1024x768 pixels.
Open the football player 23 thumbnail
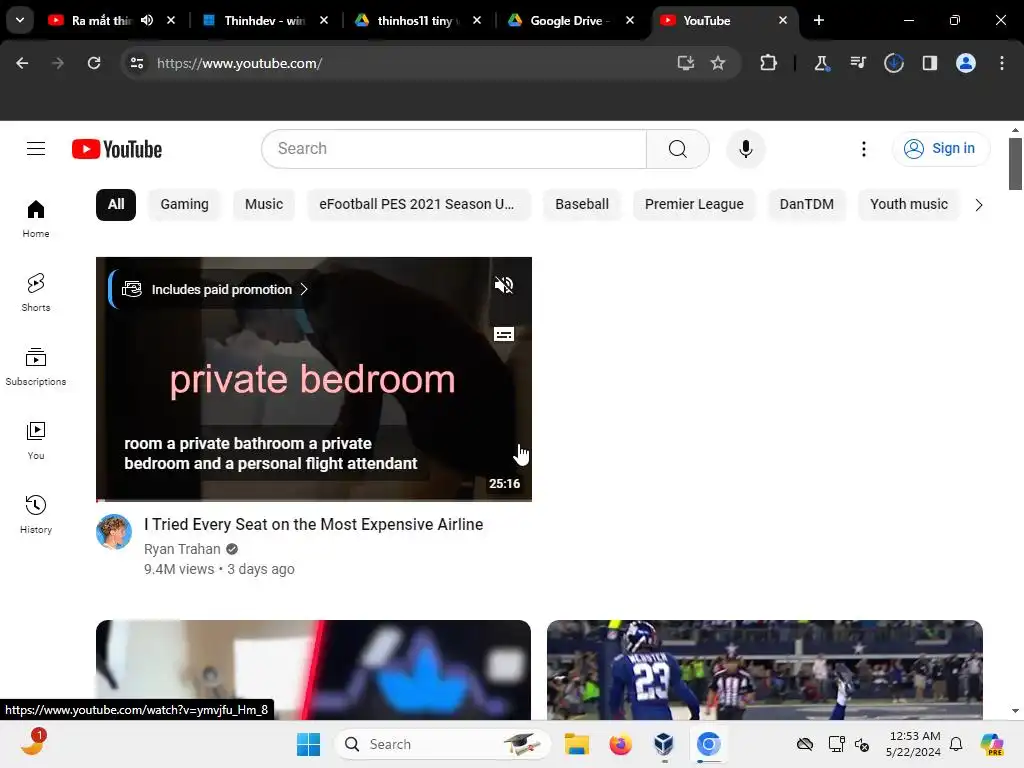tap(765, 670)
